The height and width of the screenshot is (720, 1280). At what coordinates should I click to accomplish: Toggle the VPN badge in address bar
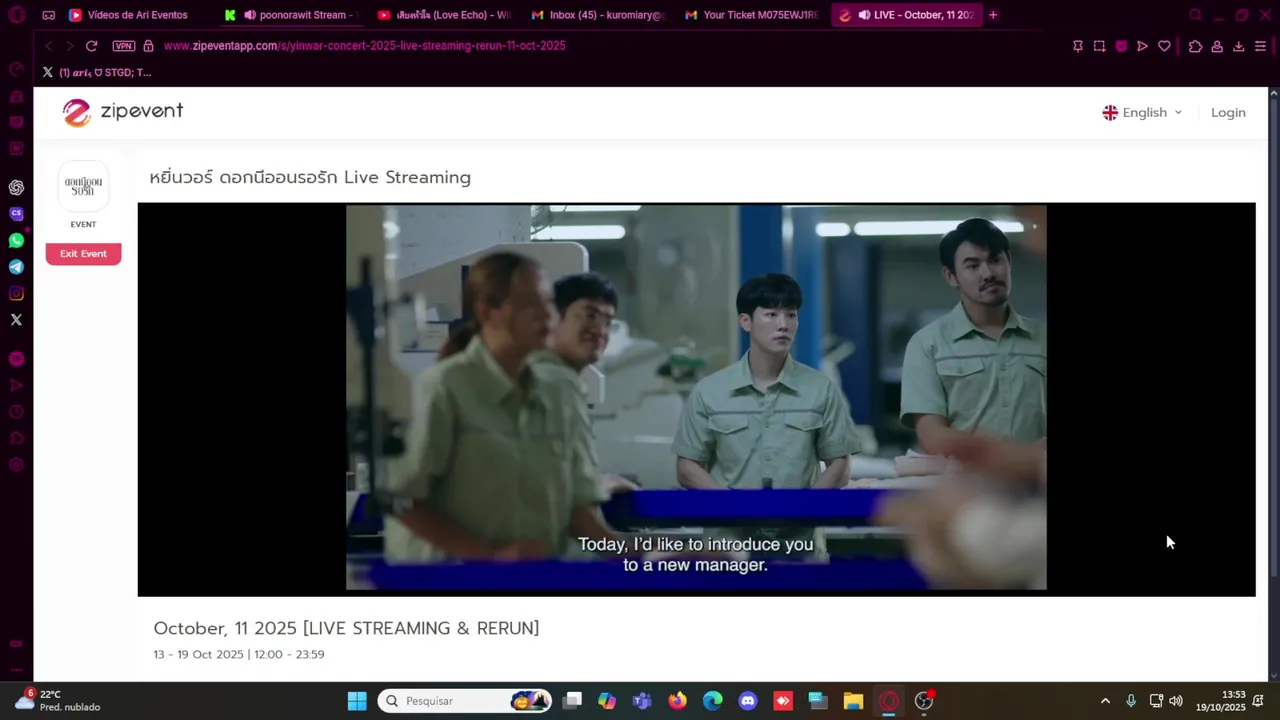click(123, 46)
